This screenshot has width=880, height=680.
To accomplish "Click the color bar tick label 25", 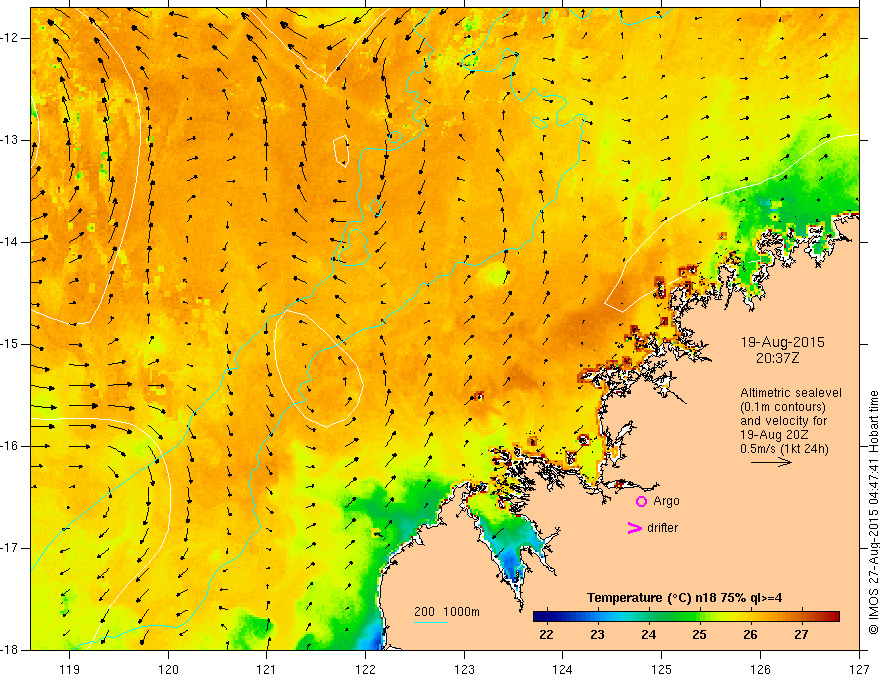I will click(699, 635).
